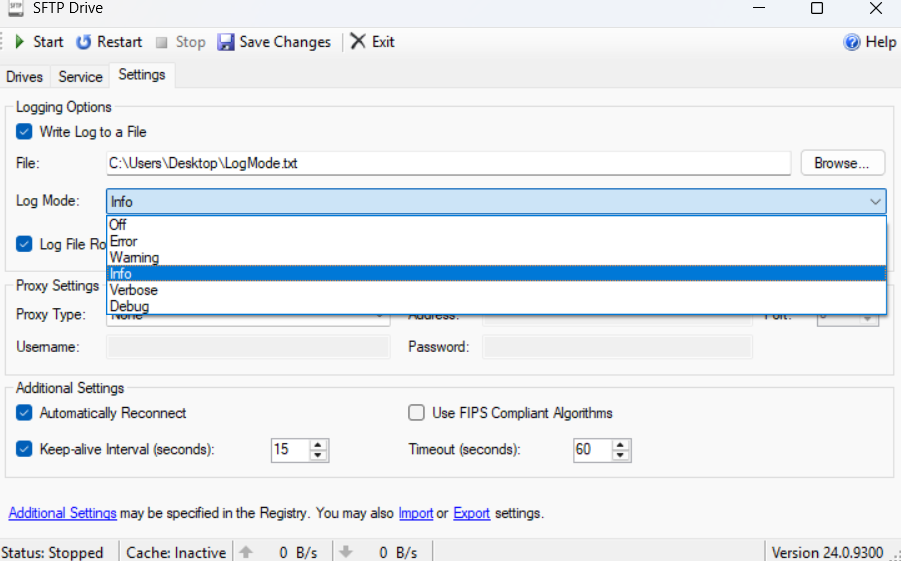The image size is (902, 562).
Task: Enable Use FIPS Compliant Algorithms
Action: (416, 413)
